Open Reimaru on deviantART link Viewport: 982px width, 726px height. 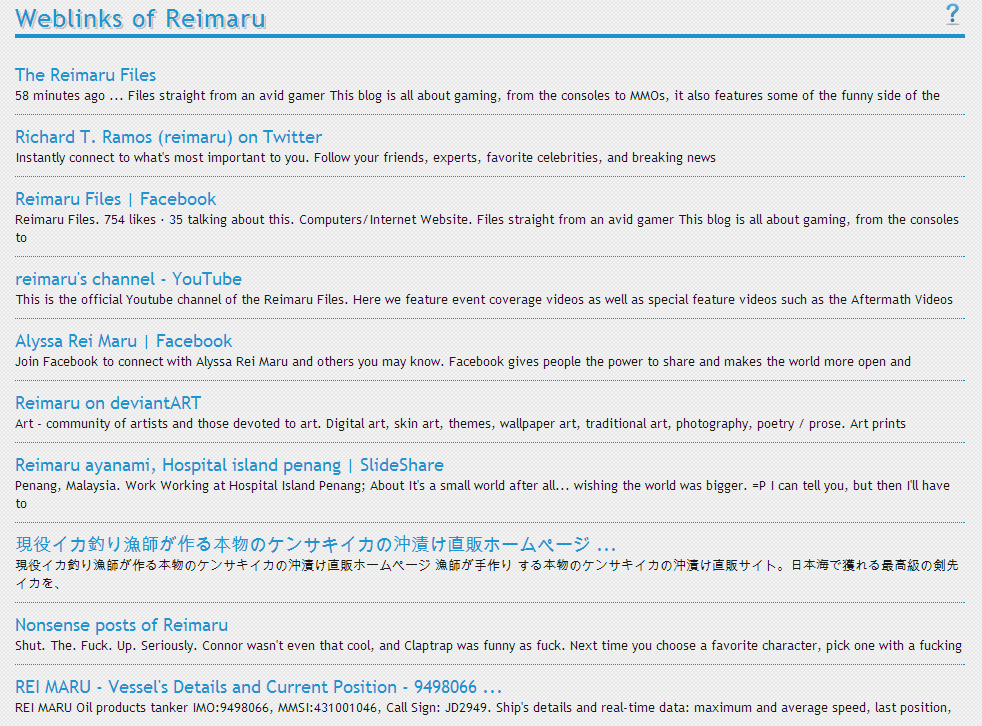(x=107, y=403)
